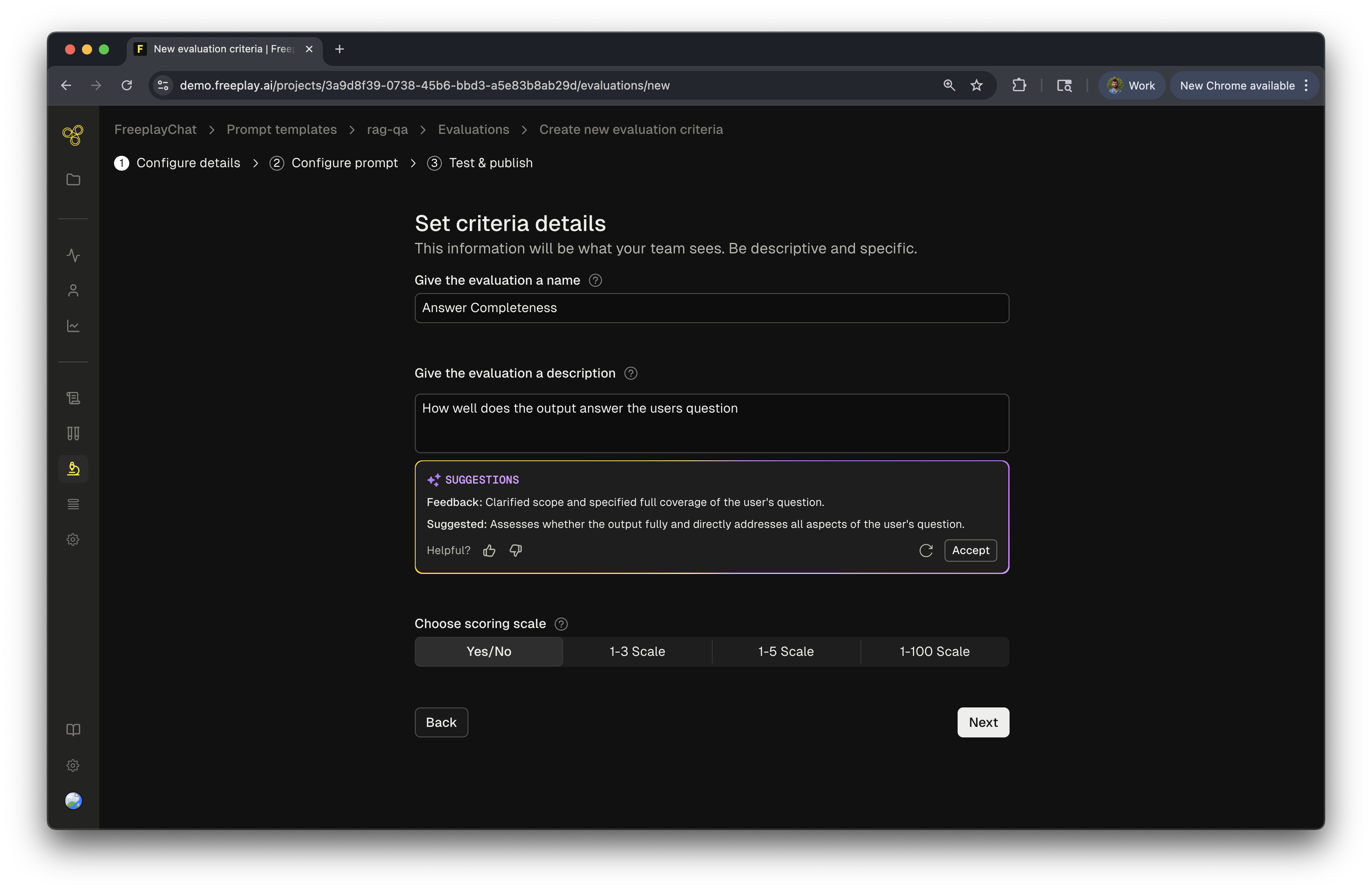
Task: Click the folder icon in sidebar
Action: tap(73, 180)
